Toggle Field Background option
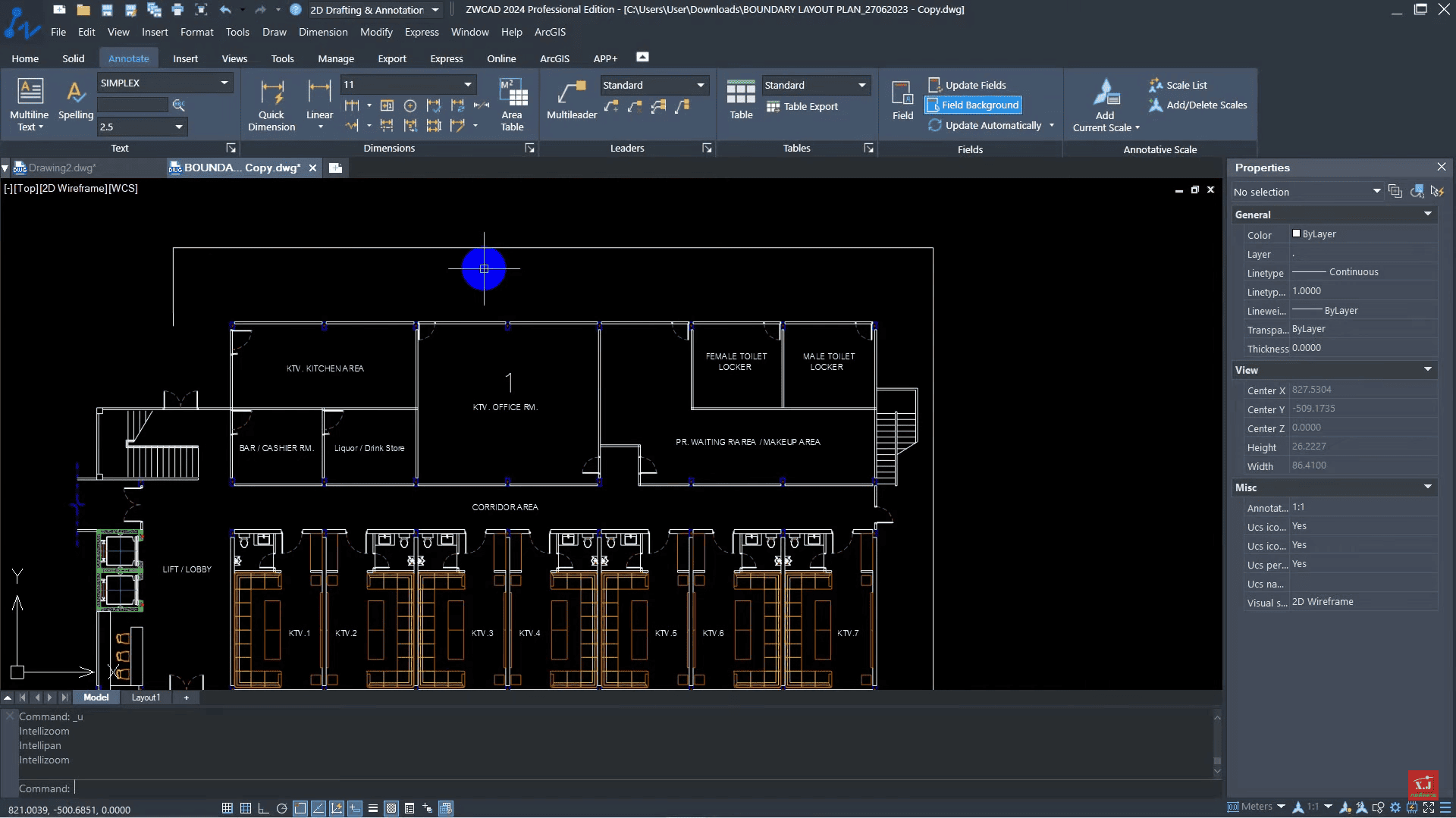 pos(973,105)
